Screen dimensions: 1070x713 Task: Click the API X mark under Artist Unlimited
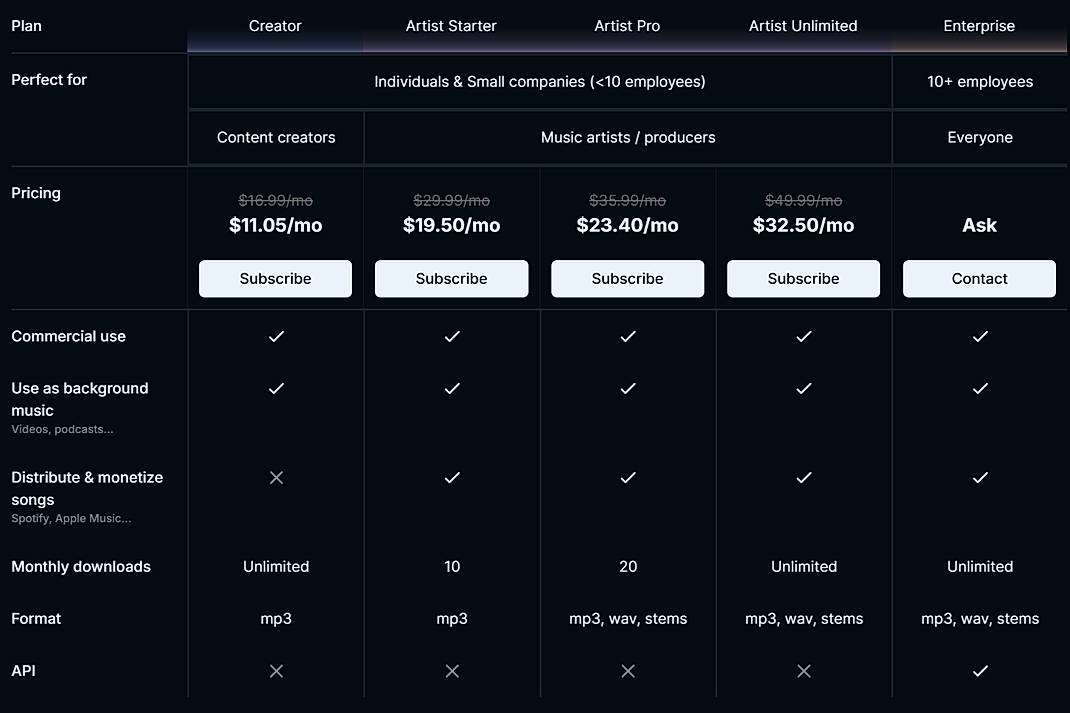click(803, 671)
